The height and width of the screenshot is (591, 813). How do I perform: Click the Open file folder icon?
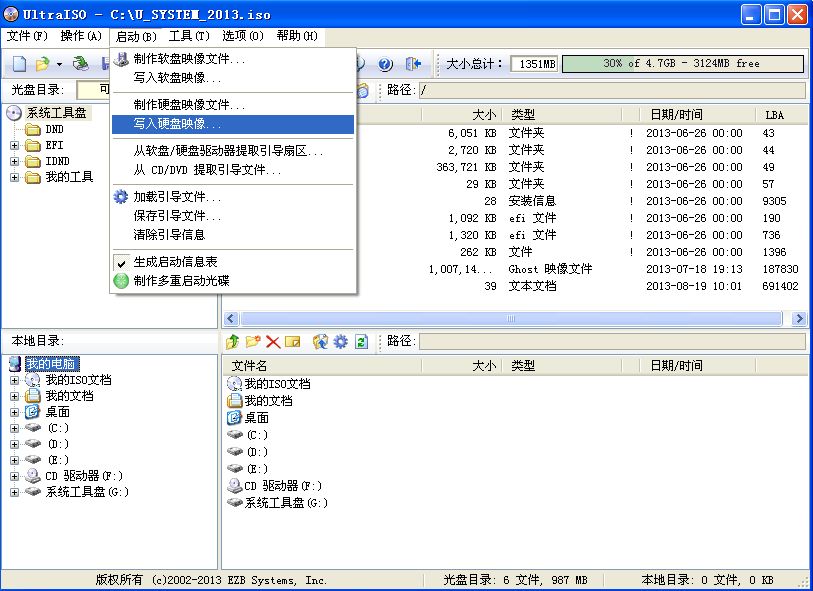pyautogui.click(x=42, y=64)
